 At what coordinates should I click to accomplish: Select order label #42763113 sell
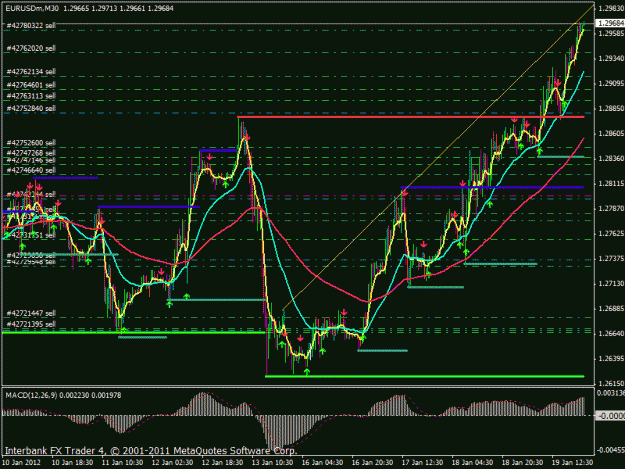pyautogui.click(x=31, y=96)
